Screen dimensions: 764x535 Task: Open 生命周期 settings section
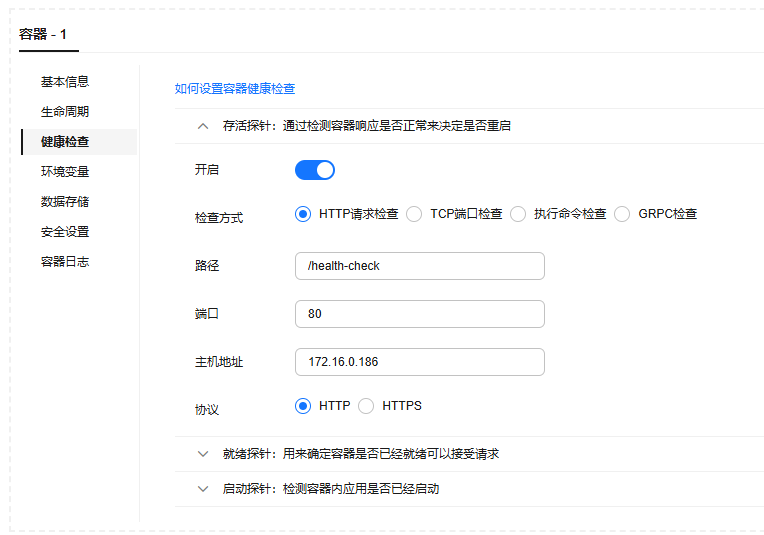65,112
